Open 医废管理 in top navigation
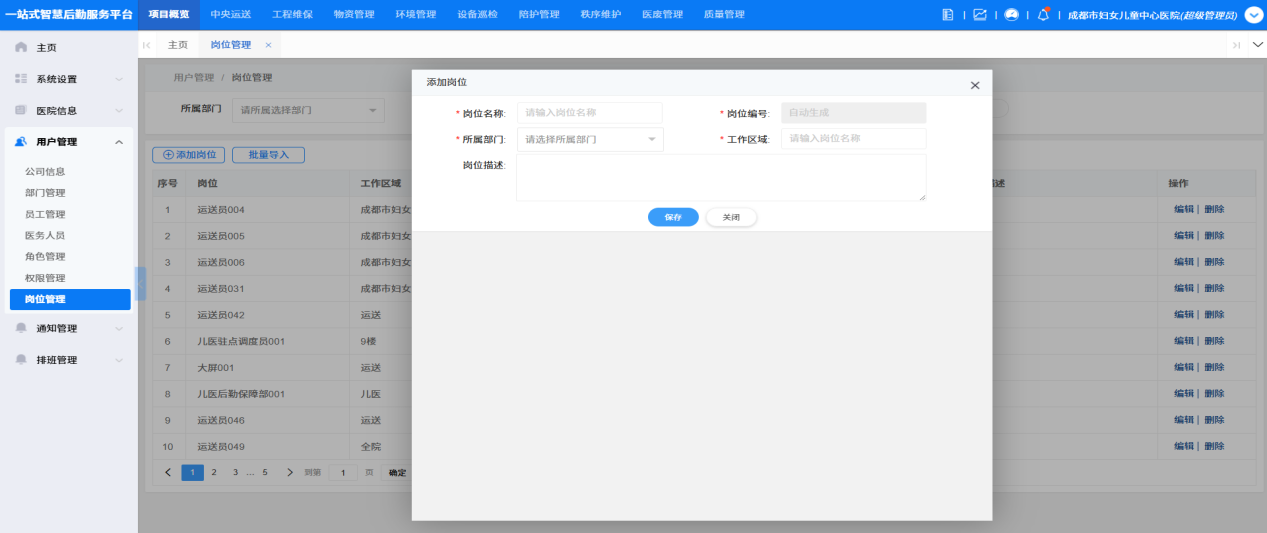1267x533 pixels. pos(662,15)
